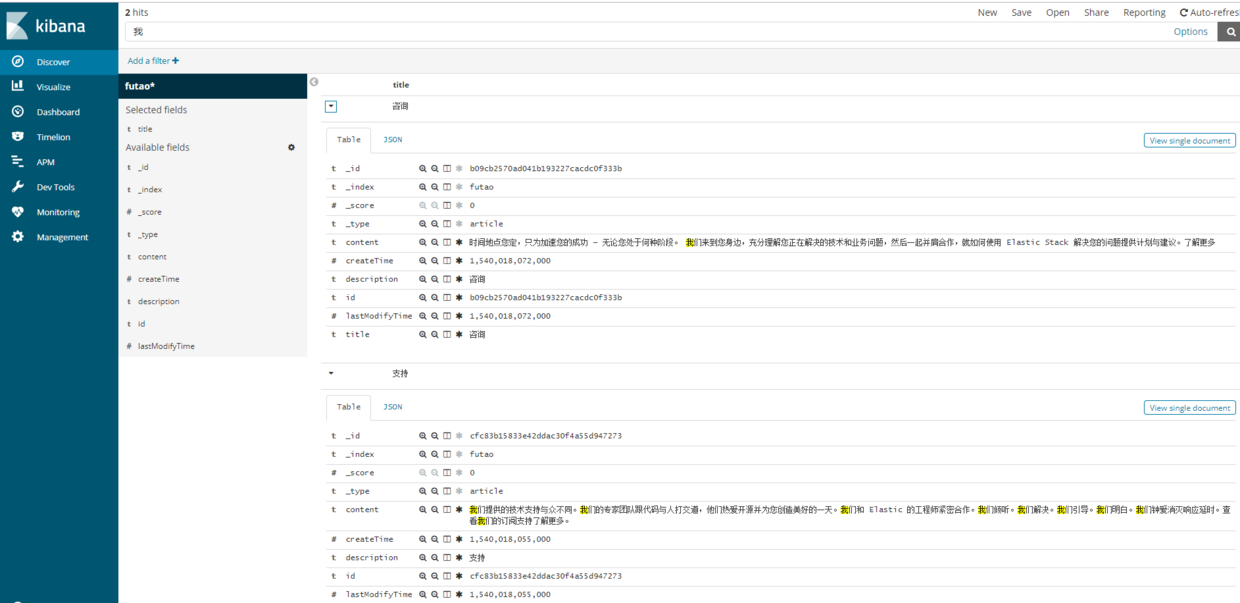This screenshot has height=603, width=1240.
Task: Toggle the lastModifyTime column in the 支持 document
Action: 447,594
